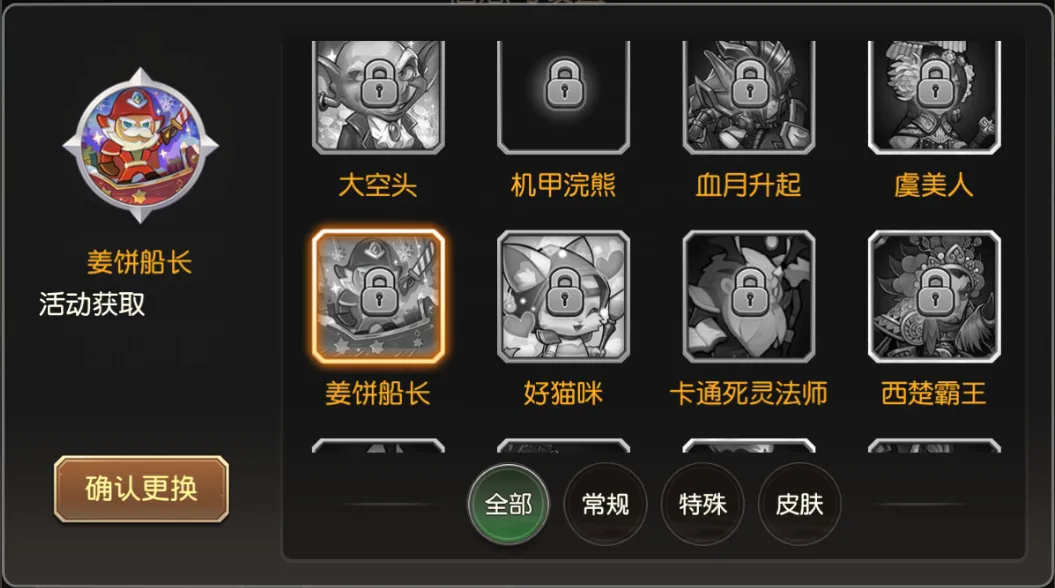Choose the 血月升起 avatar icon

pyautogui.click(x=749, y=98)
